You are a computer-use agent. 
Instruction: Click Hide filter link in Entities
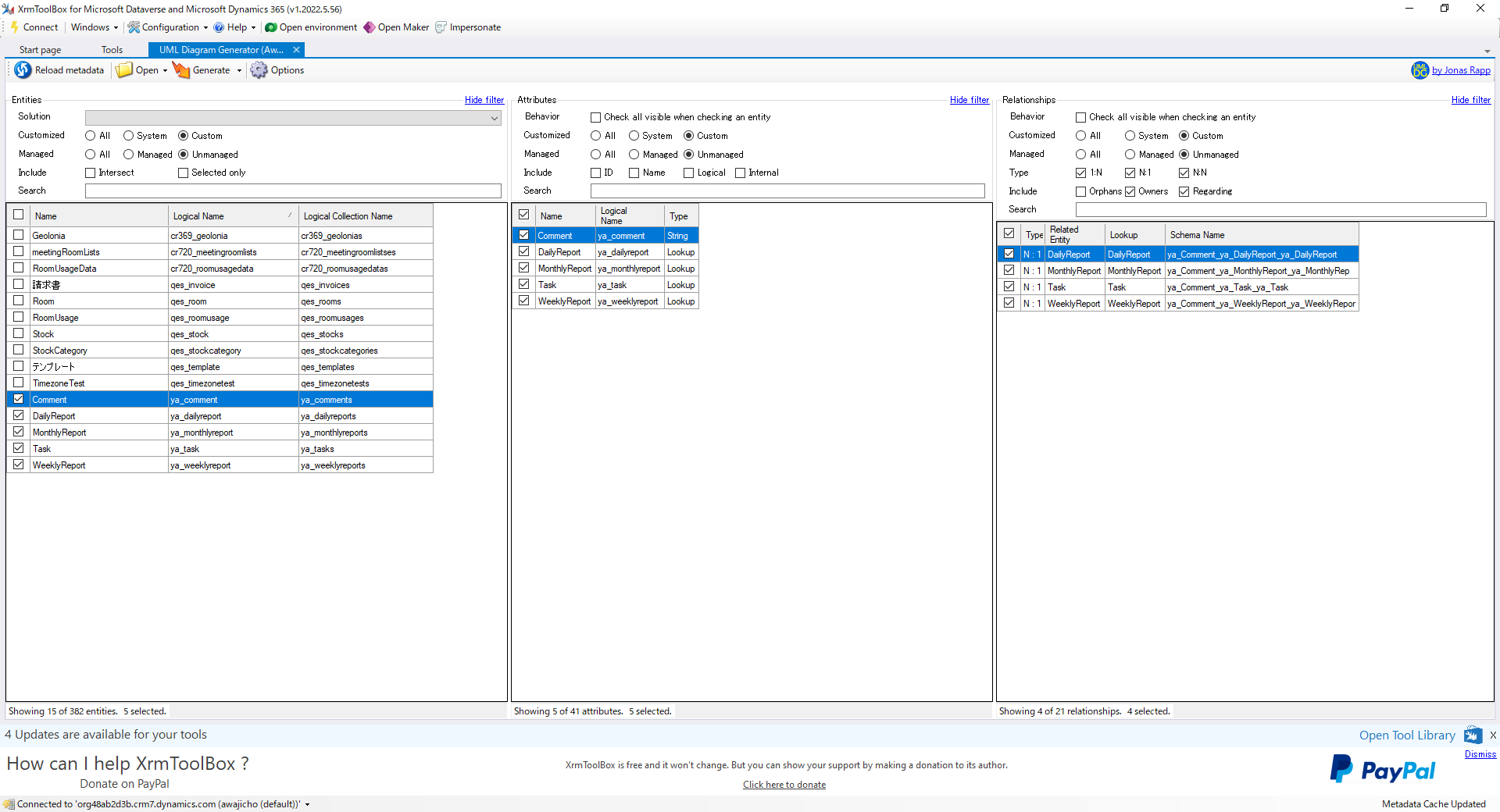[484, 100]
